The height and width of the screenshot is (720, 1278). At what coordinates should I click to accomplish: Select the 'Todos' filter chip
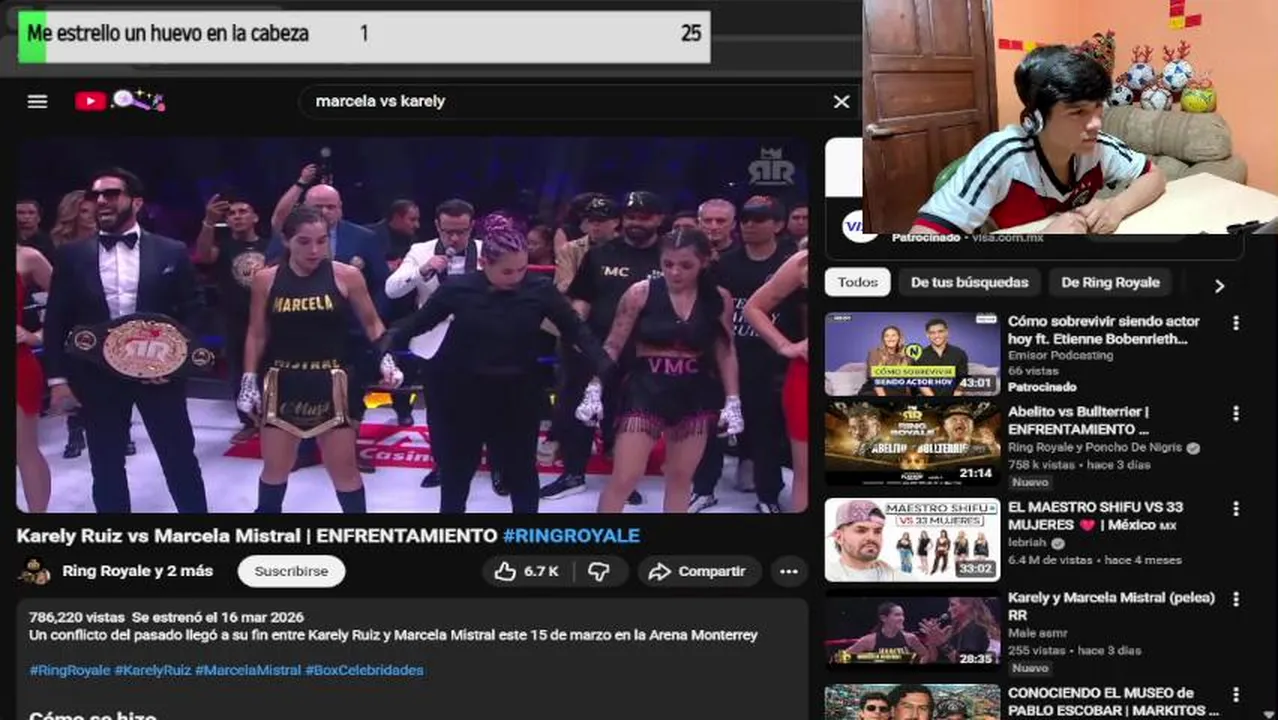point(857,282)
